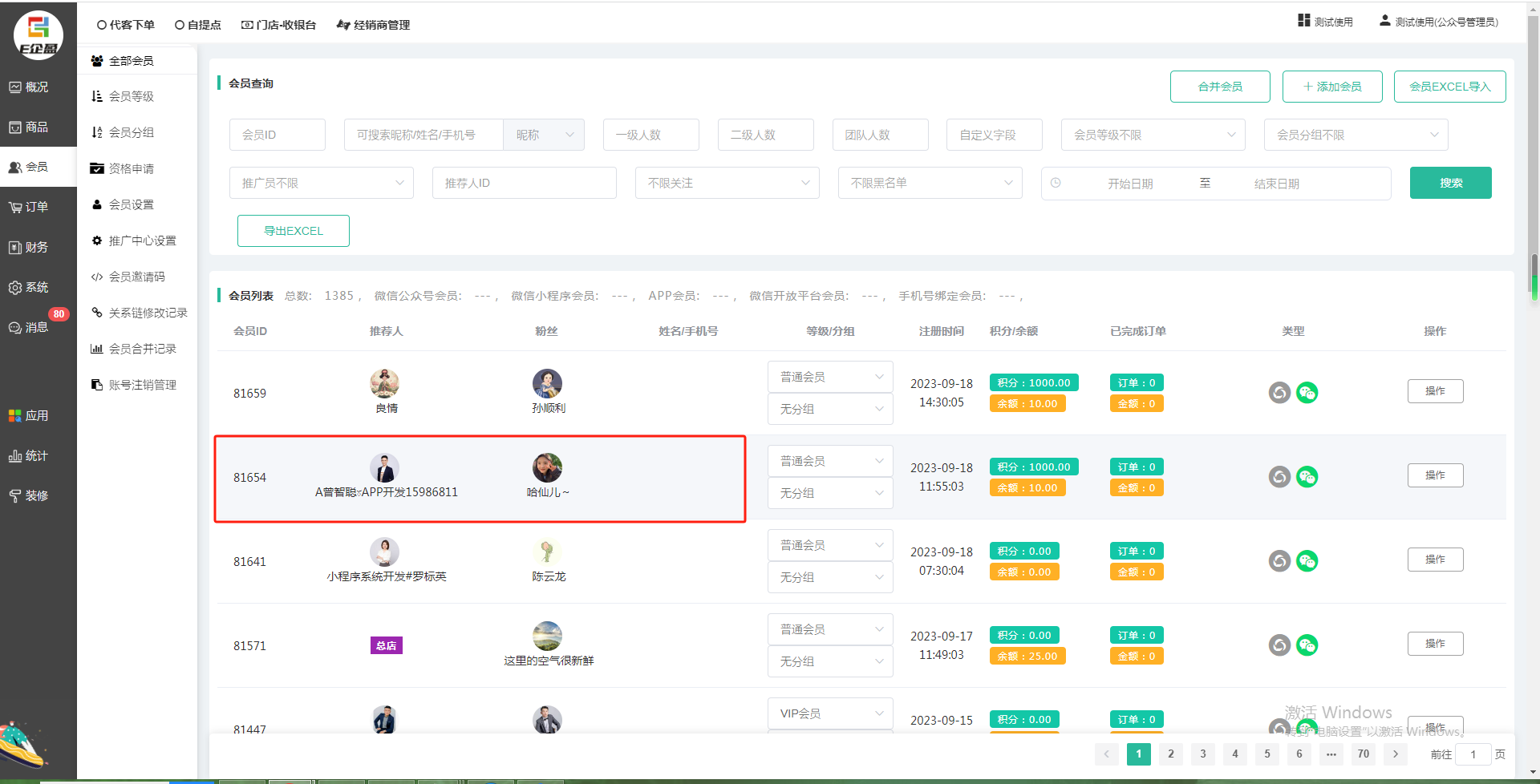The width and height of the screenshot is (1540, 784).
Task: Change level dropdown for member 81641
Action: pos(829,545)
